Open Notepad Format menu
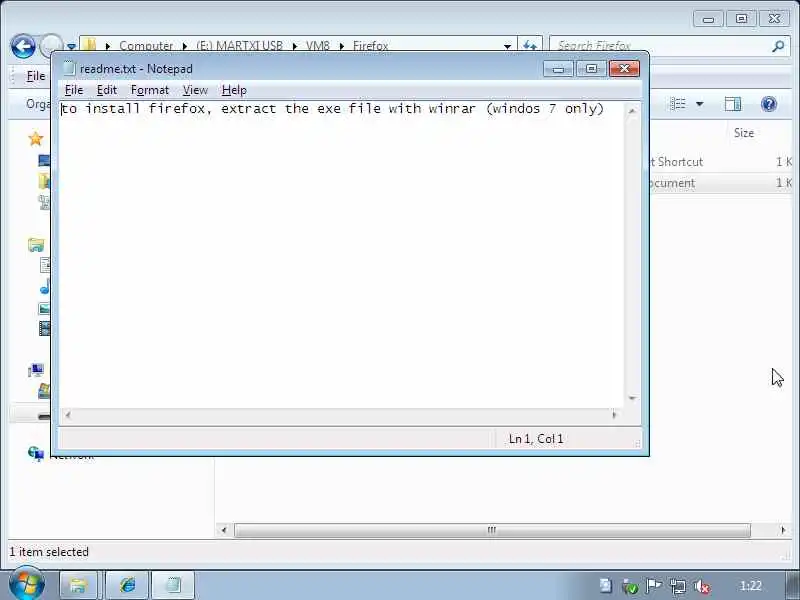The height and width of the screenshot is (600, 800). pyautogui.click(x=149, y=90)
